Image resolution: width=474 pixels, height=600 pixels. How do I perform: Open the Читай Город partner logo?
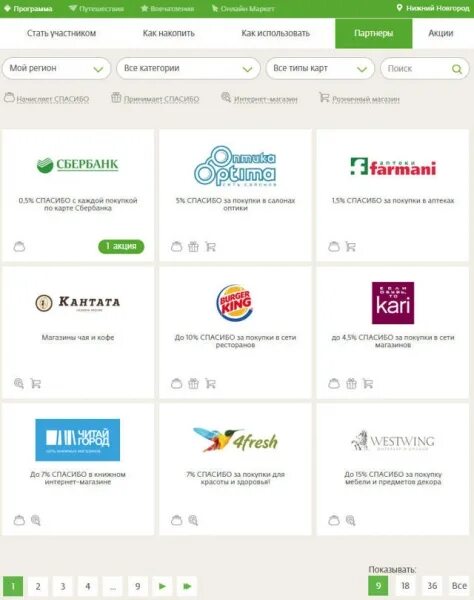click(x=78, y=440)
